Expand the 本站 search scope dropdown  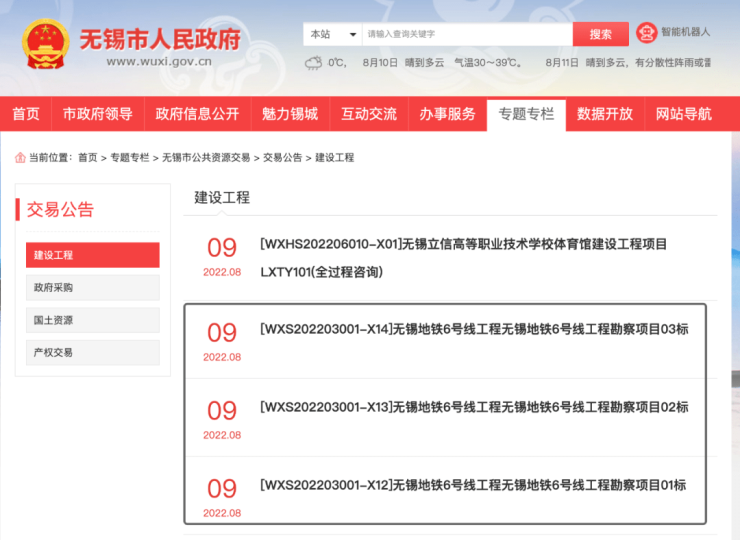tap(333, 34)
